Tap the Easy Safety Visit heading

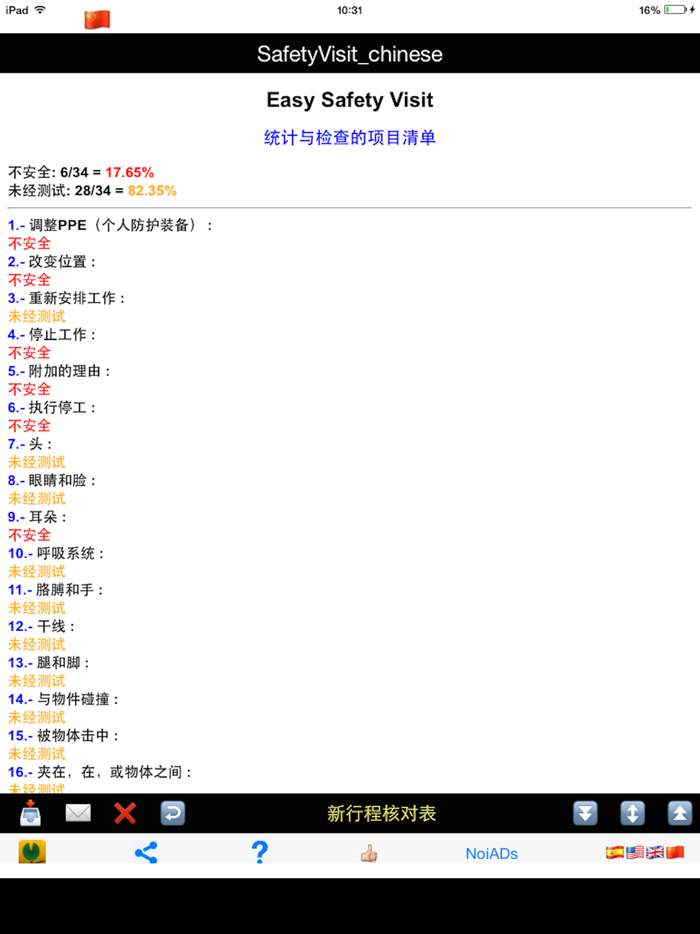point(350,100)
